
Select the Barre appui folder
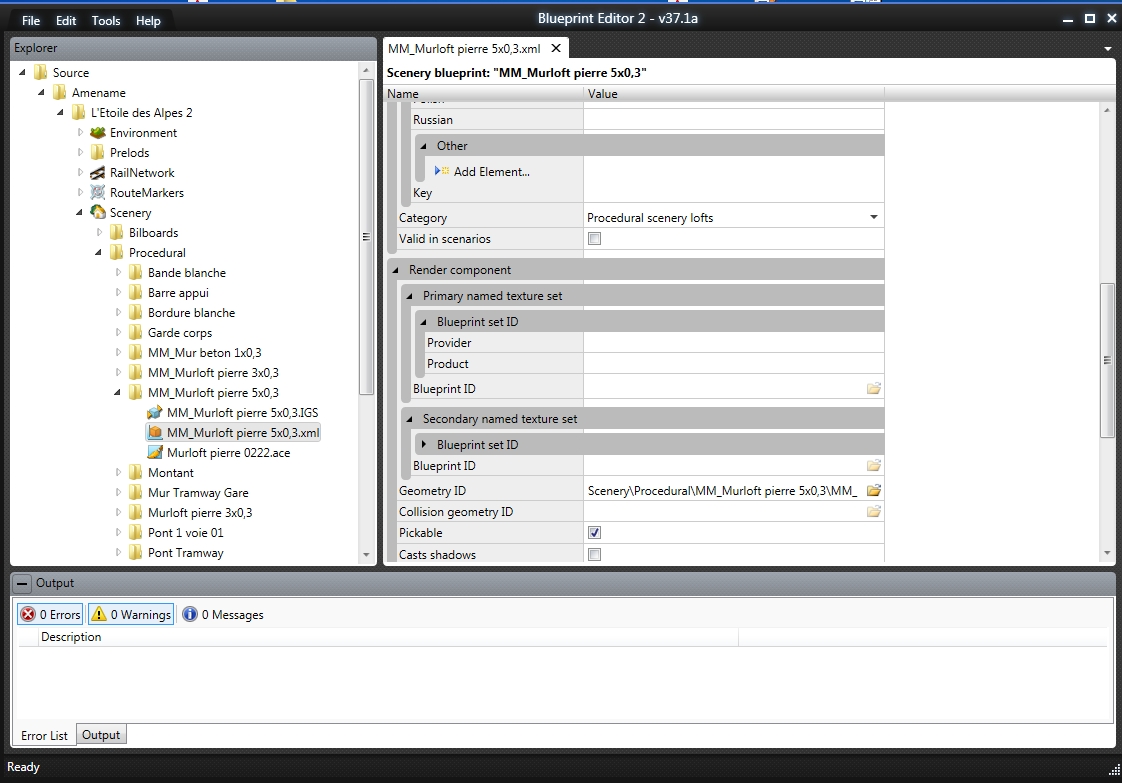pyautogui.click(x=178, y=293)
